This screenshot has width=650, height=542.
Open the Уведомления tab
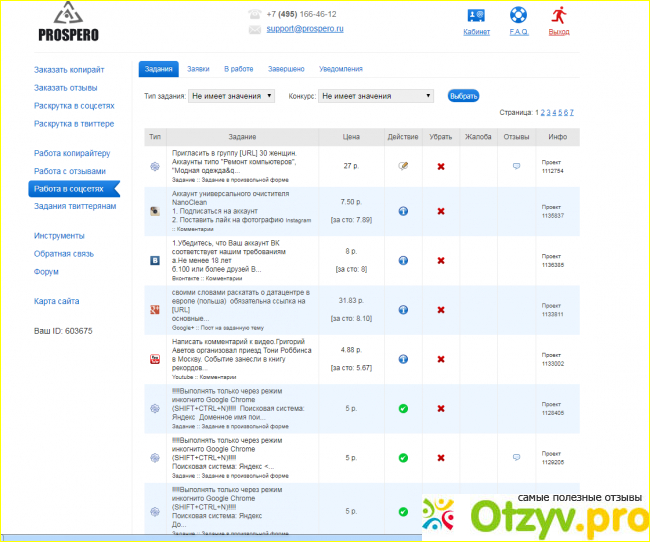coord(340,69)
